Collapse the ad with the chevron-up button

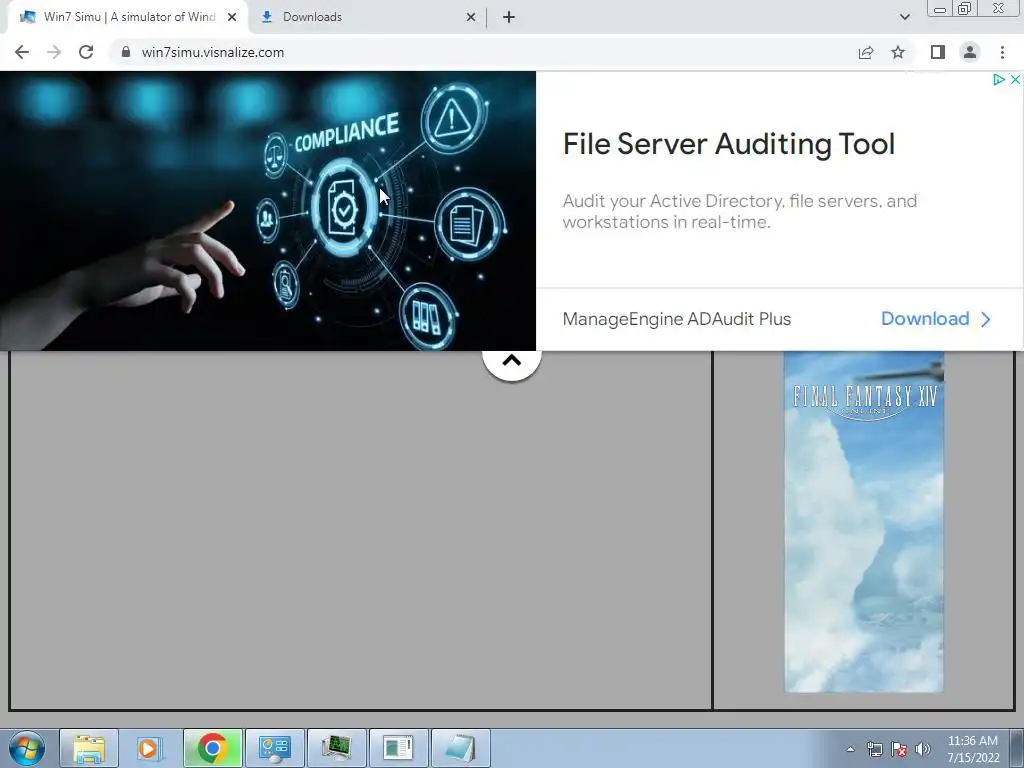(x=512, y=361)
